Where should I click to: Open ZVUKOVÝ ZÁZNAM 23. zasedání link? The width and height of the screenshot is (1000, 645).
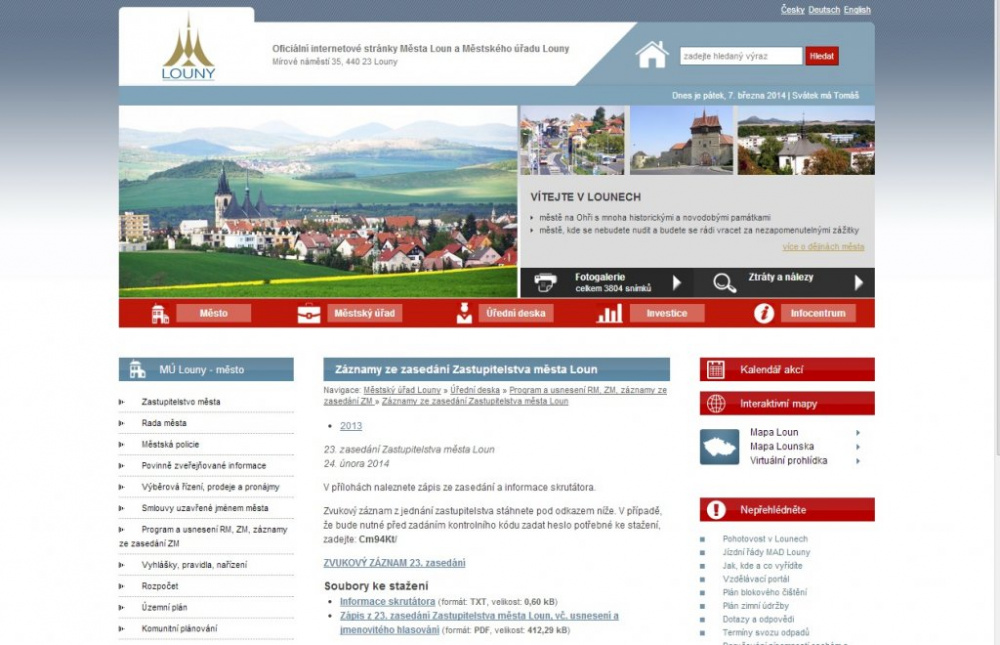(x=394, y=563)
